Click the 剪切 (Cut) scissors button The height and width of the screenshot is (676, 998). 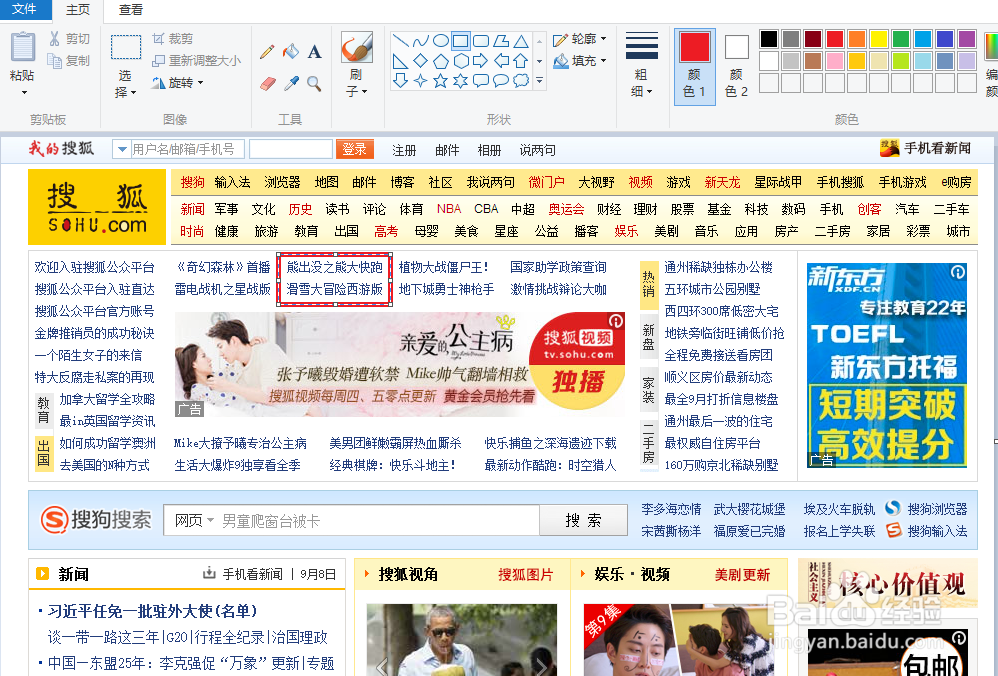click(x=69, y=39)
